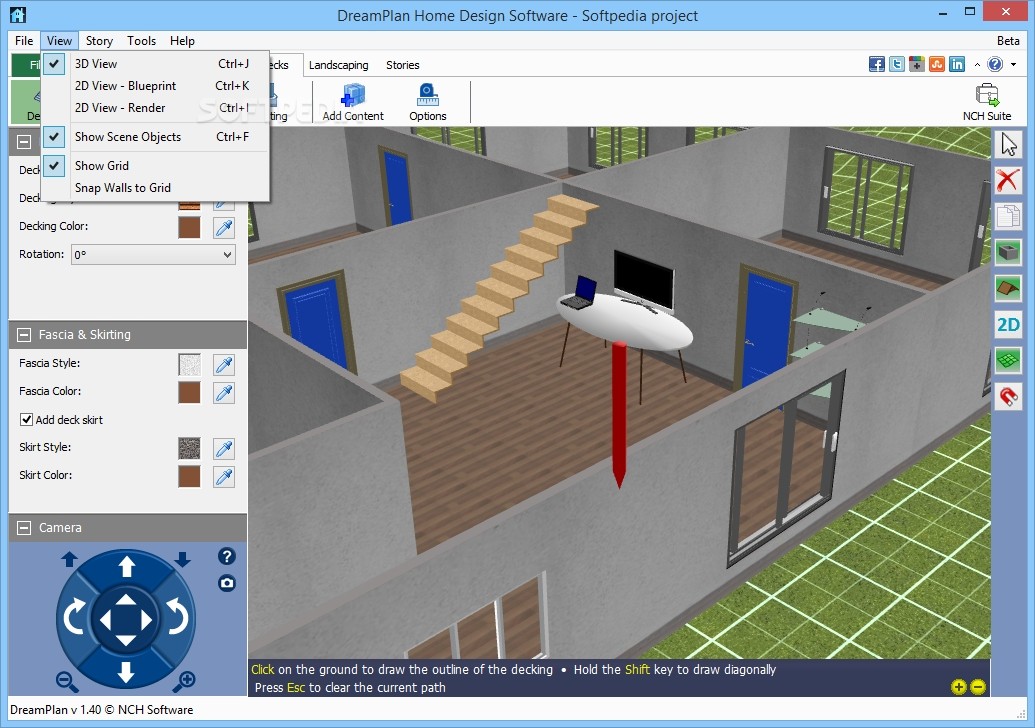1035x728 pixels.
Task: Collapse the Fascia & Skirting section
Action: pyautogui.click(x=24, y=335)
